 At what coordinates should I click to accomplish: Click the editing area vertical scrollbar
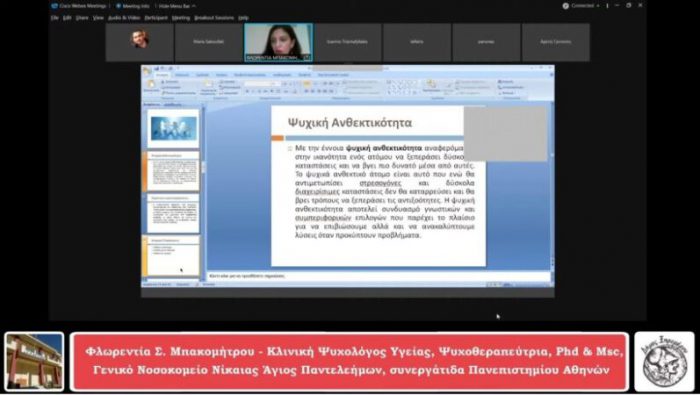pos(552,185)
